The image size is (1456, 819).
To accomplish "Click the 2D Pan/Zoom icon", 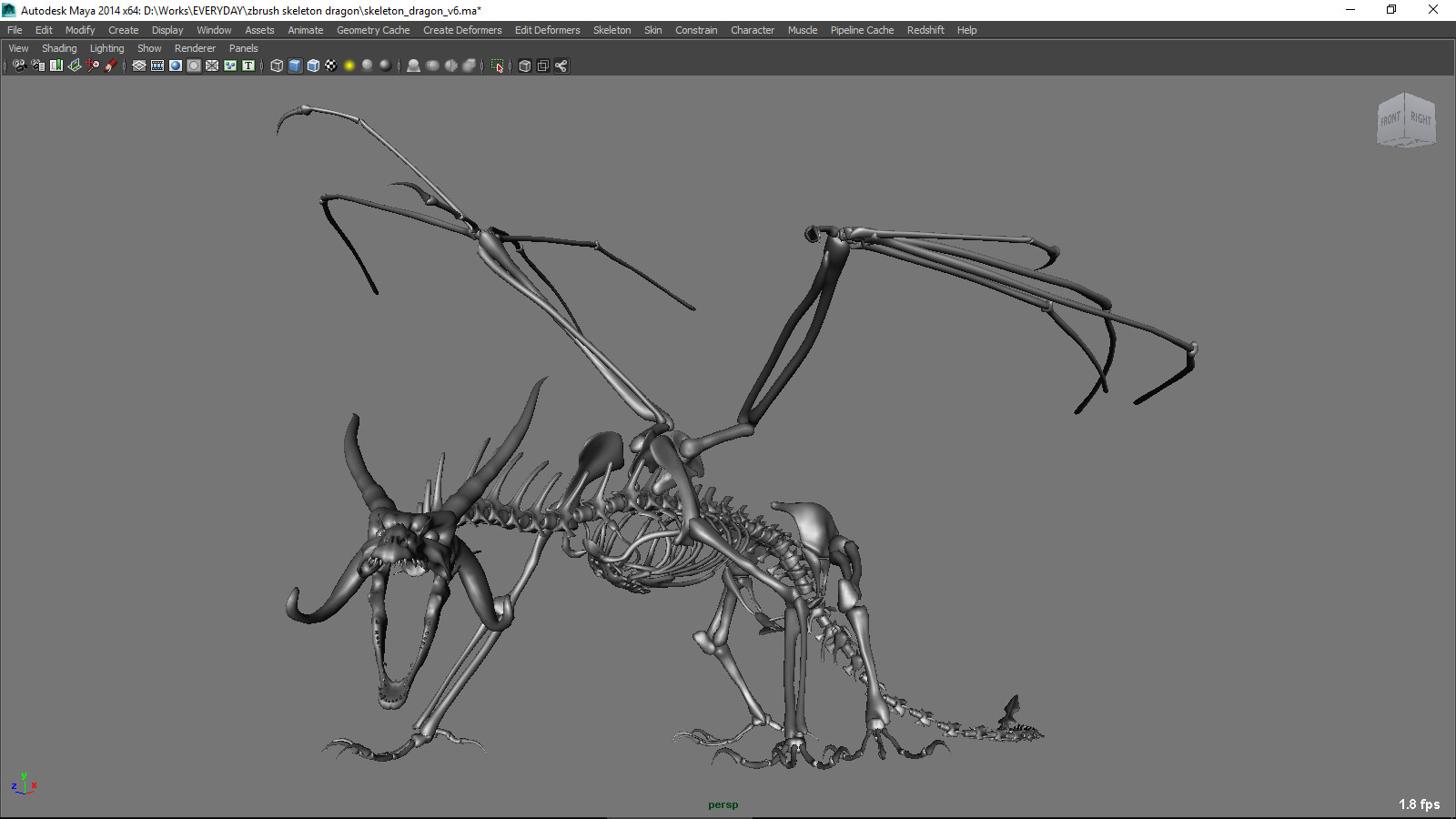I will 93,66.
